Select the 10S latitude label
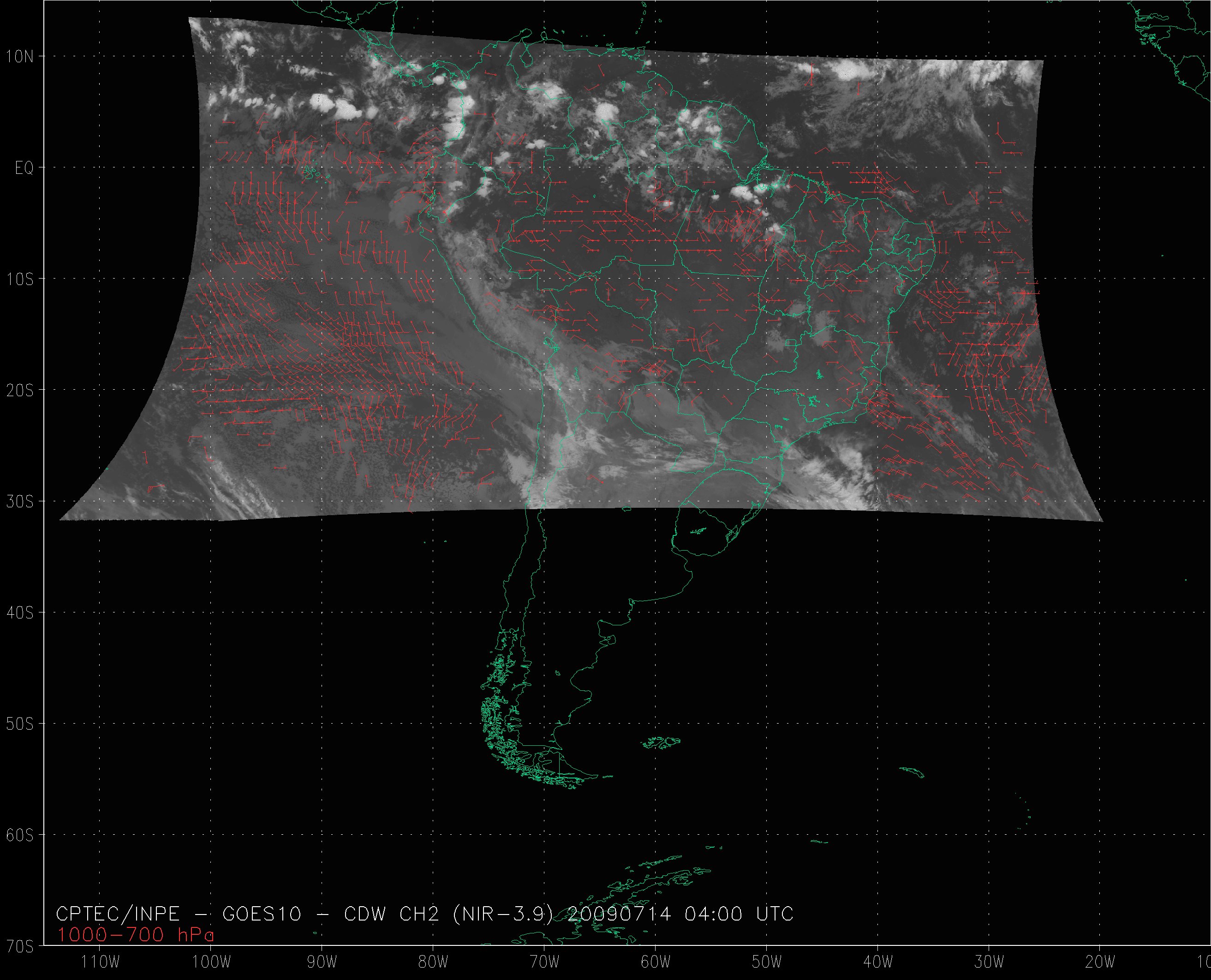Image resolution: width=1211 pixels, height=980 pixels. tap(20, 279)
